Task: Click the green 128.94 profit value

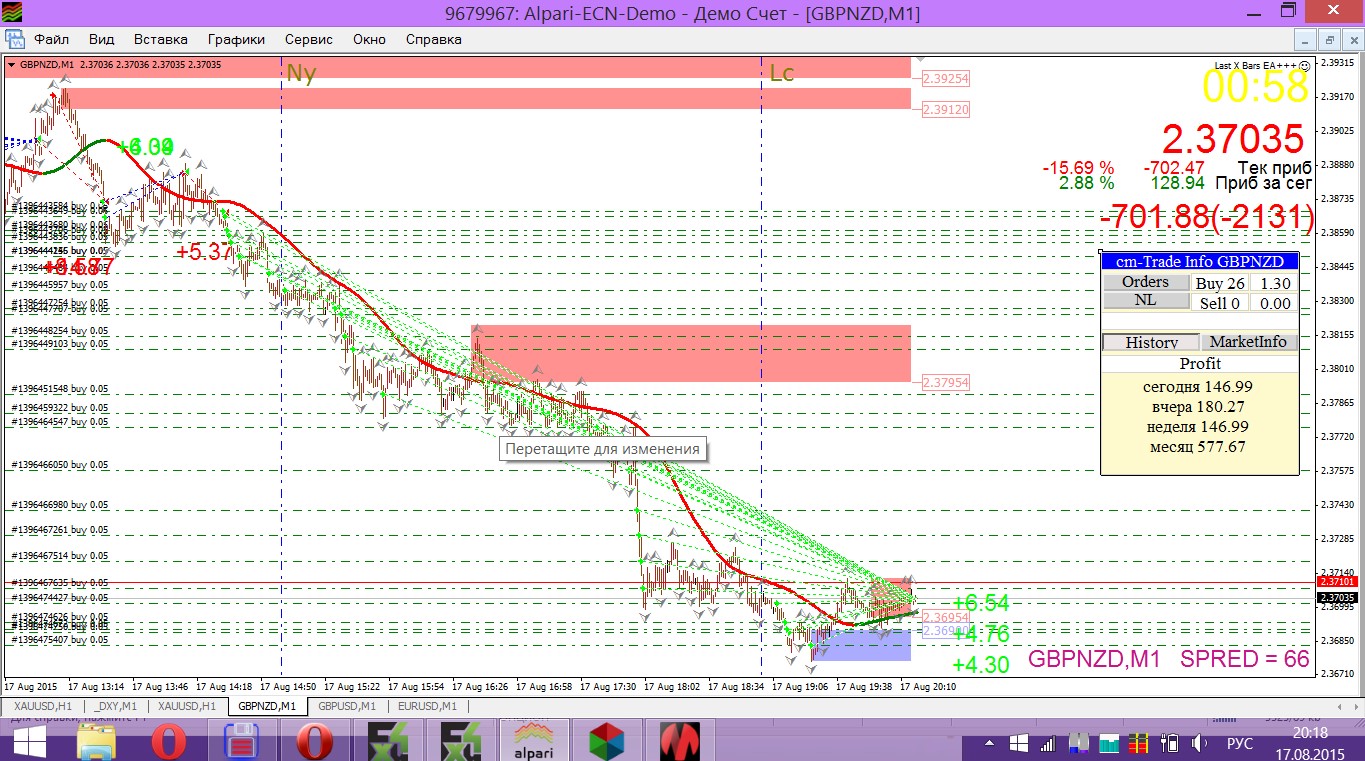Action: coord(1178,184)
